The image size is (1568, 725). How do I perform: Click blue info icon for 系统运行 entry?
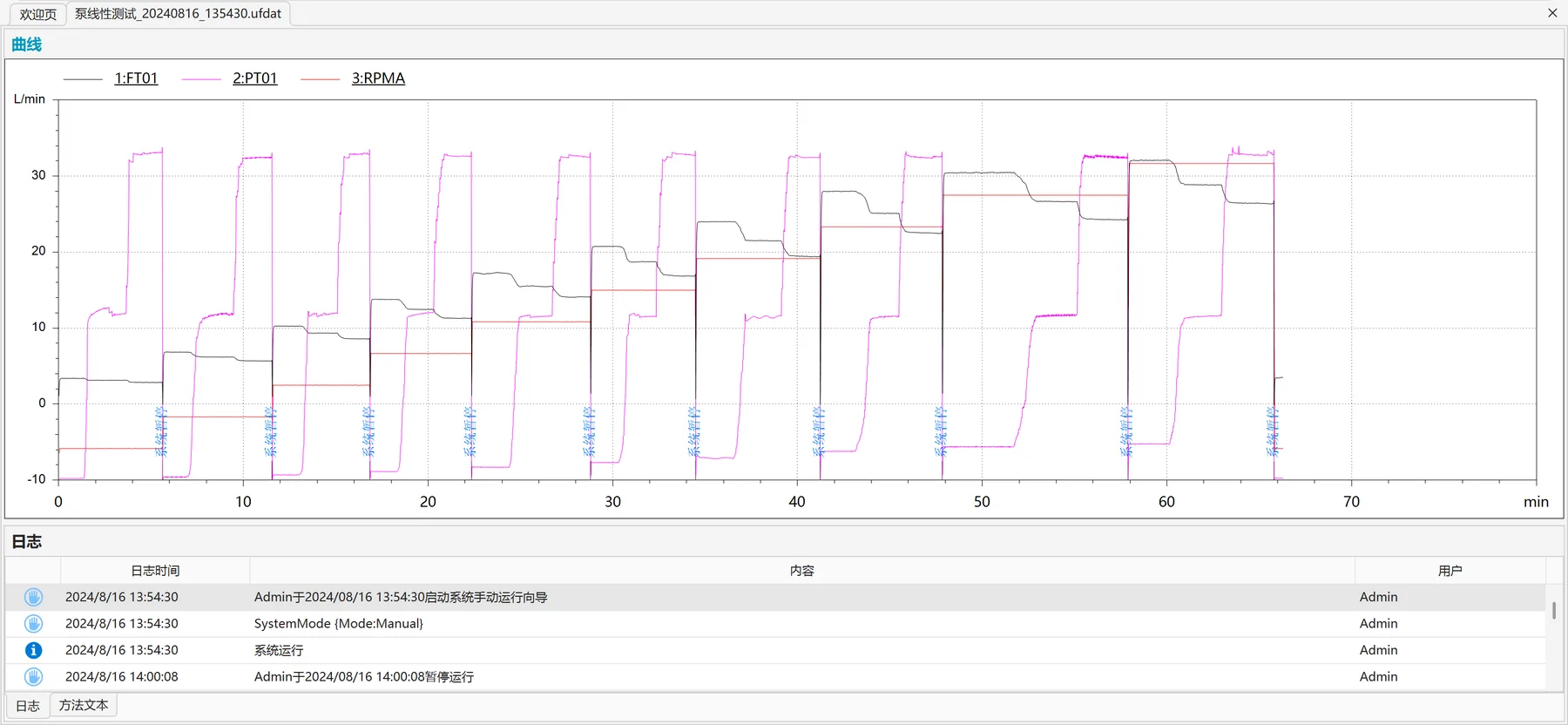click(33, 650)
